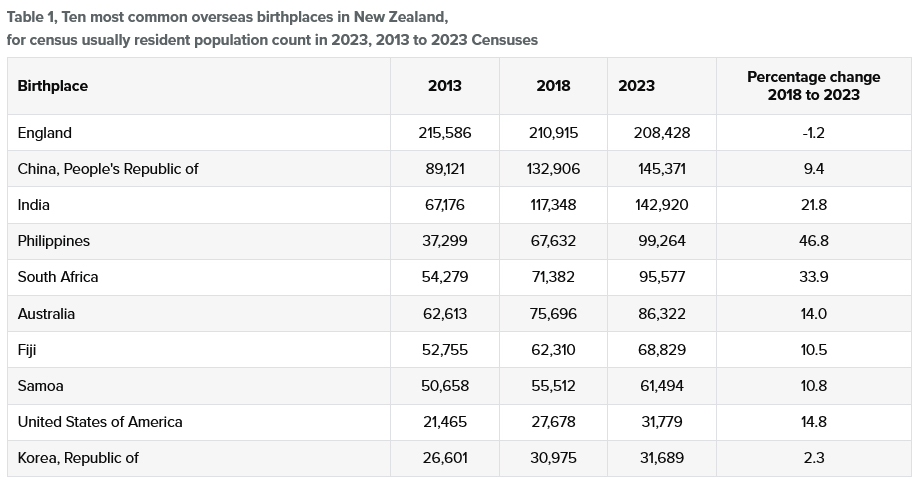Click the 2013 column header
Screen dimensions: 918x479
pos(445,86)
